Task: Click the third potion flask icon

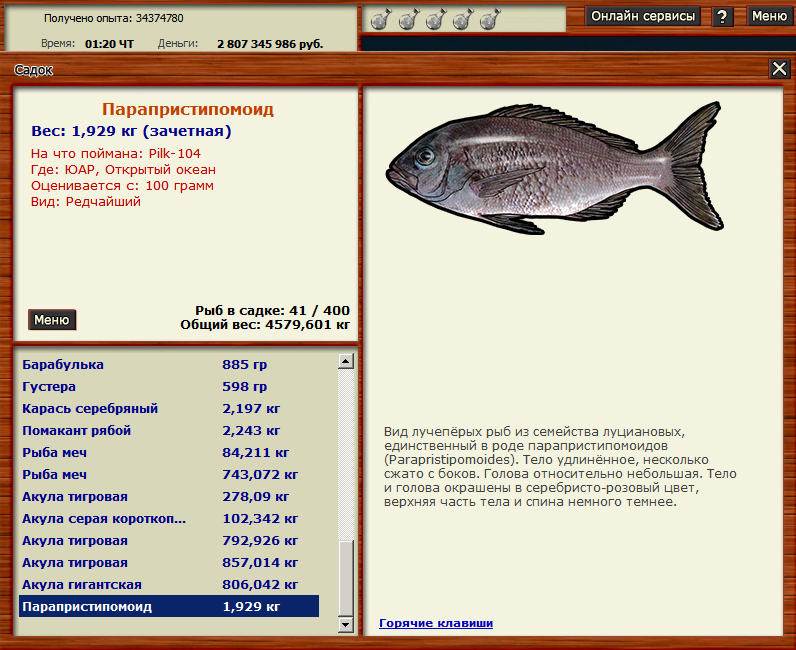Action: coord(436,19)
